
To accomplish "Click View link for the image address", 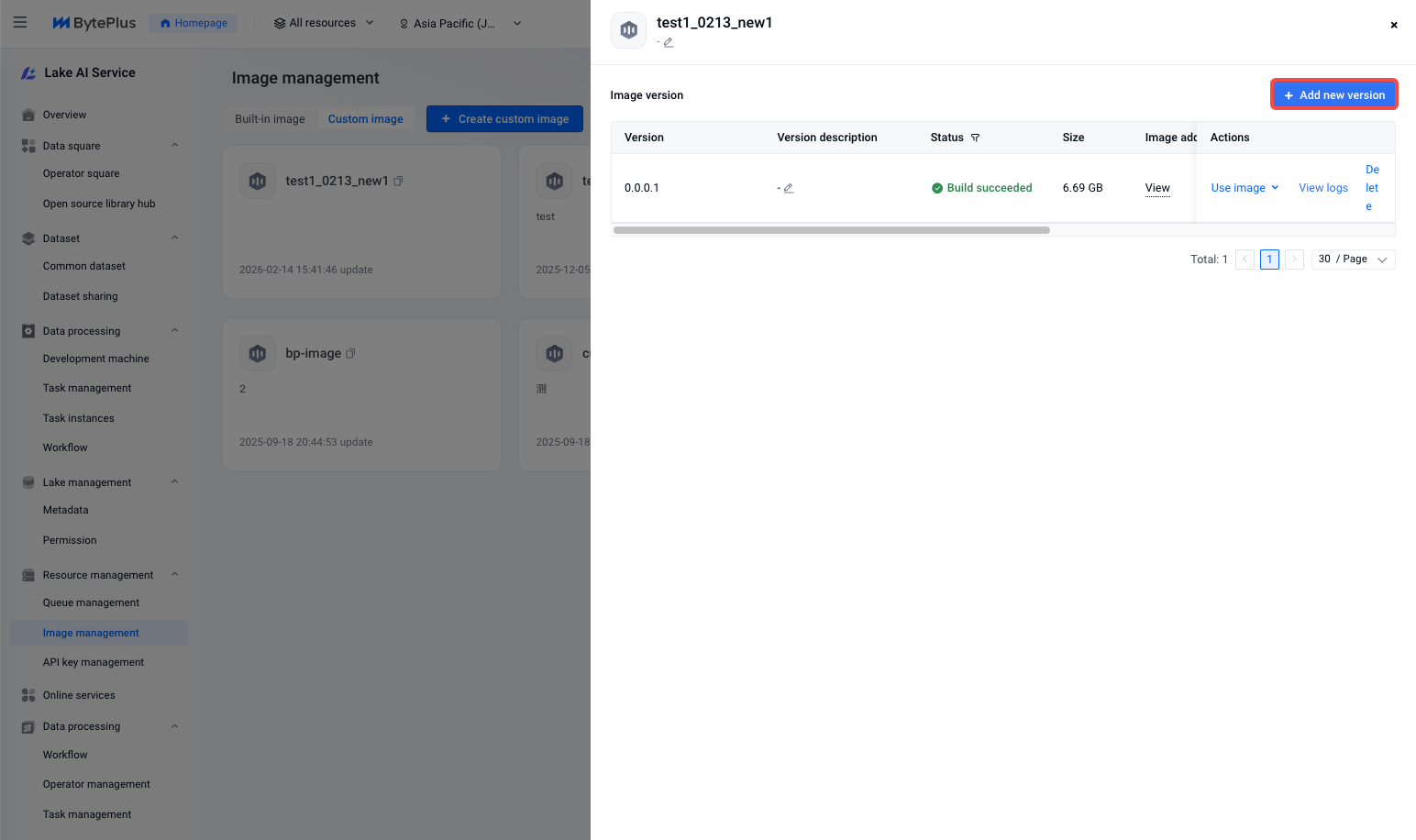I will [x=1156, y=188].
